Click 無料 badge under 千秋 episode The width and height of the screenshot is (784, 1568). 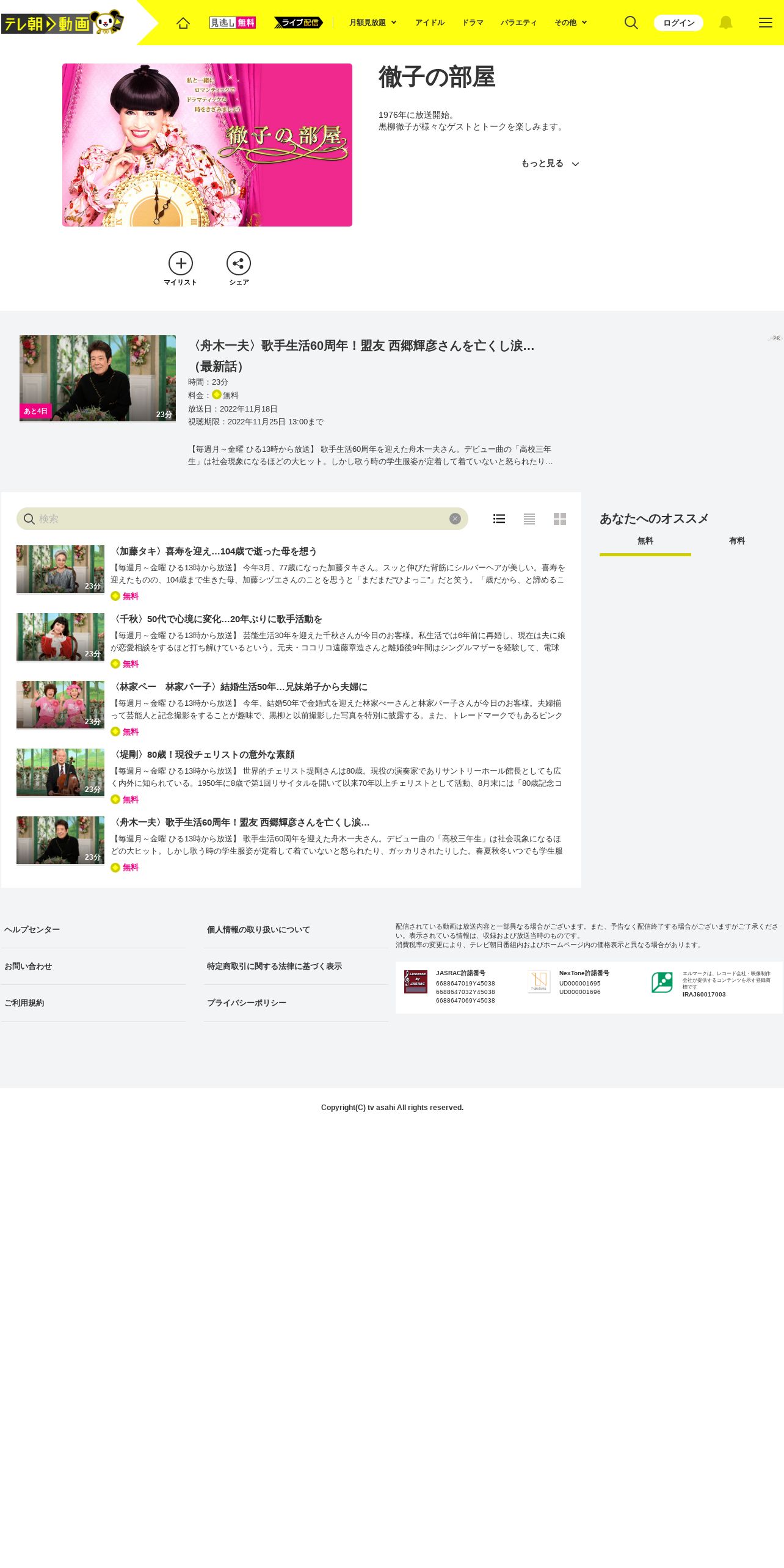click(125, 664)
